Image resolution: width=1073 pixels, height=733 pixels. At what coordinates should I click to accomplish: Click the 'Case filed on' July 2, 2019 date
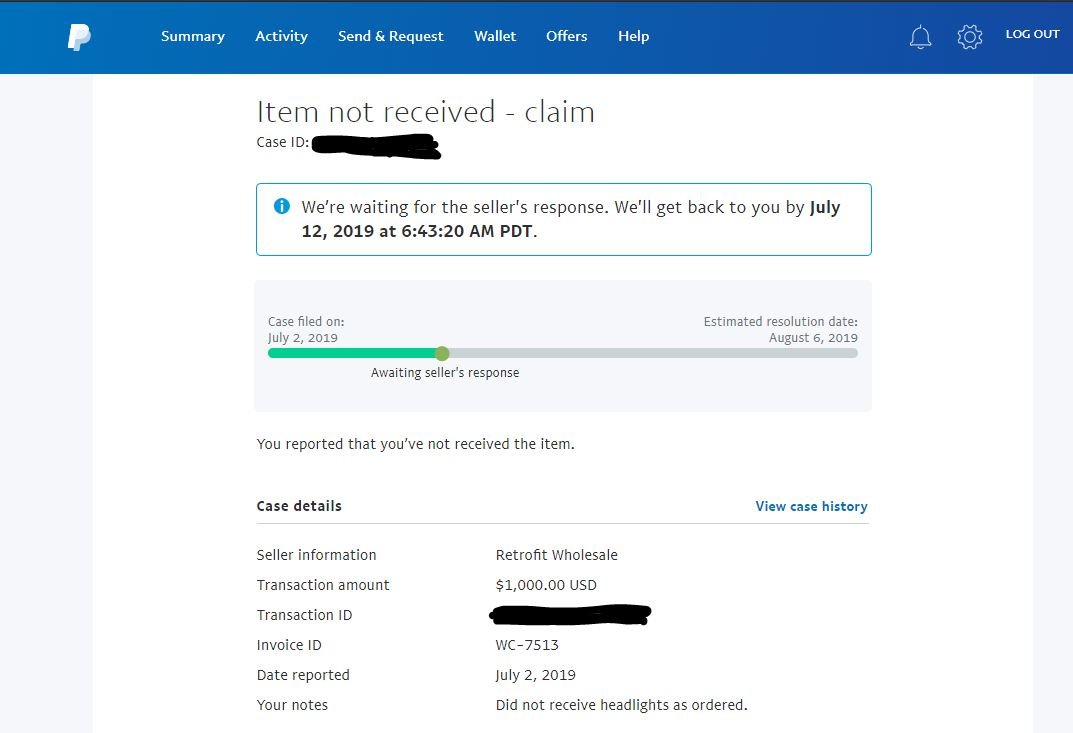302,337
